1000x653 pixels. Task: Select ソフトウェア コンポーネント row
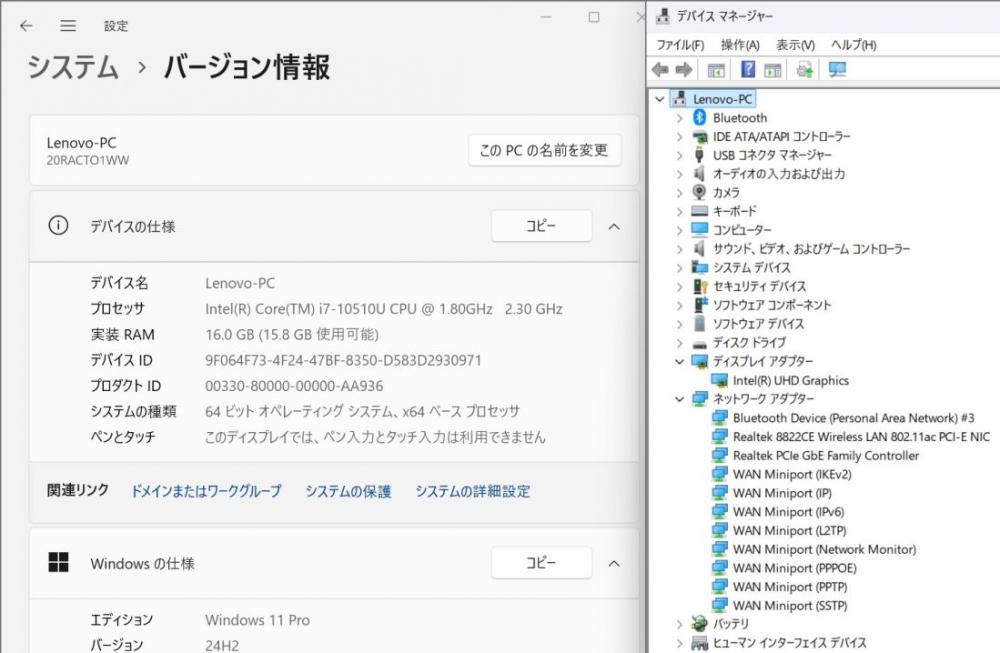point(772,305)
